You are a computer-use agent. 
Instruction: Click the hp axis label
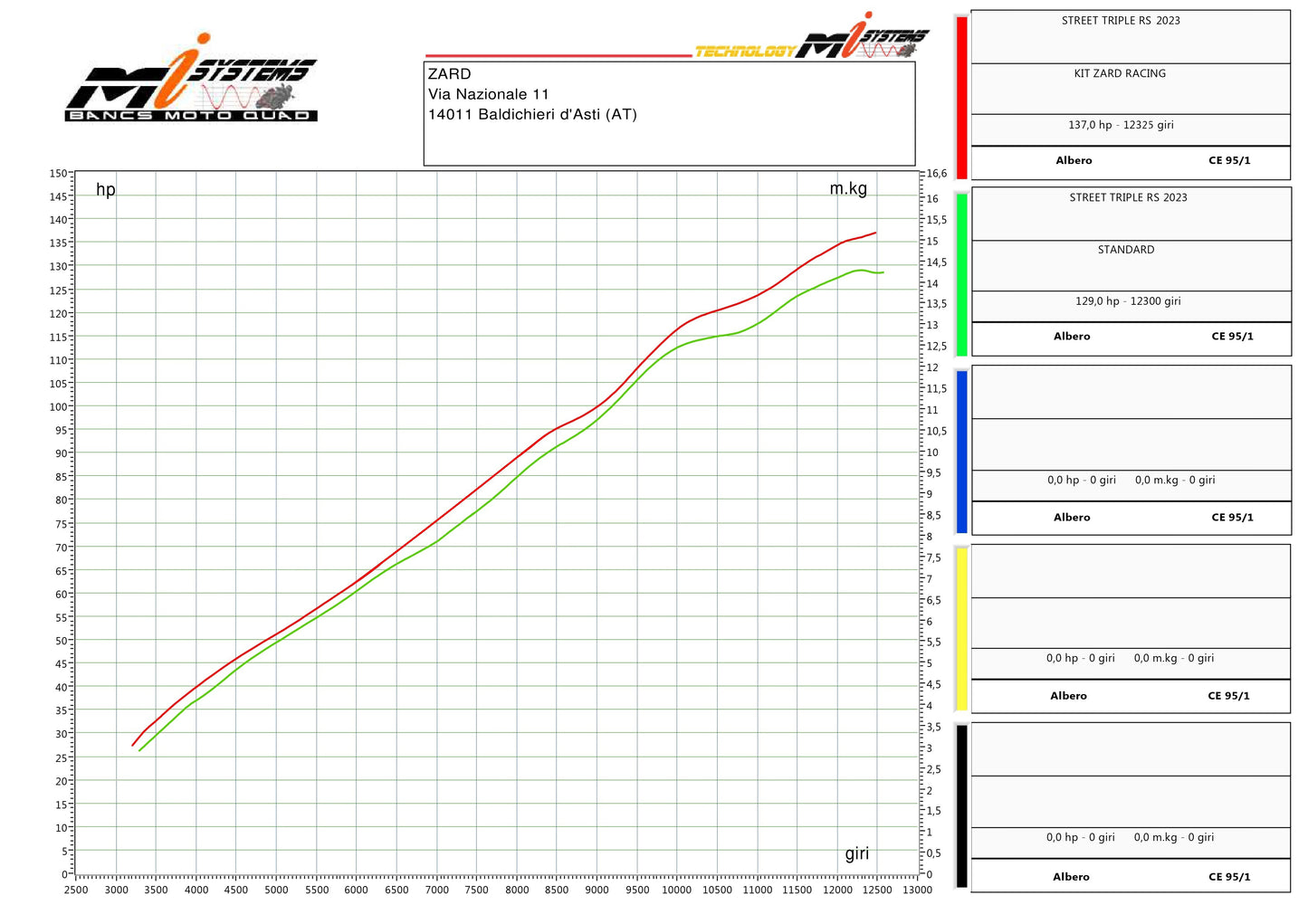[104, 190]
